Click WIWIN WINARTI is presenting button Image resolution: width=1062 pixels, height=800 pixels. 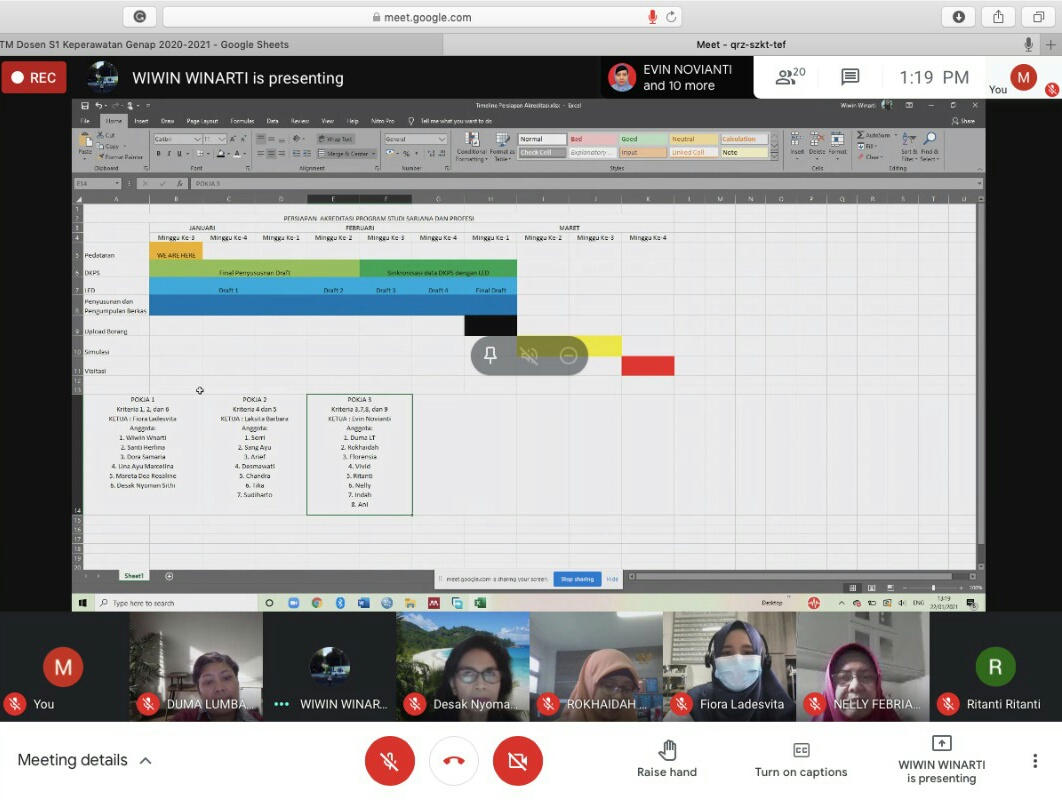[x=941, y=760]
